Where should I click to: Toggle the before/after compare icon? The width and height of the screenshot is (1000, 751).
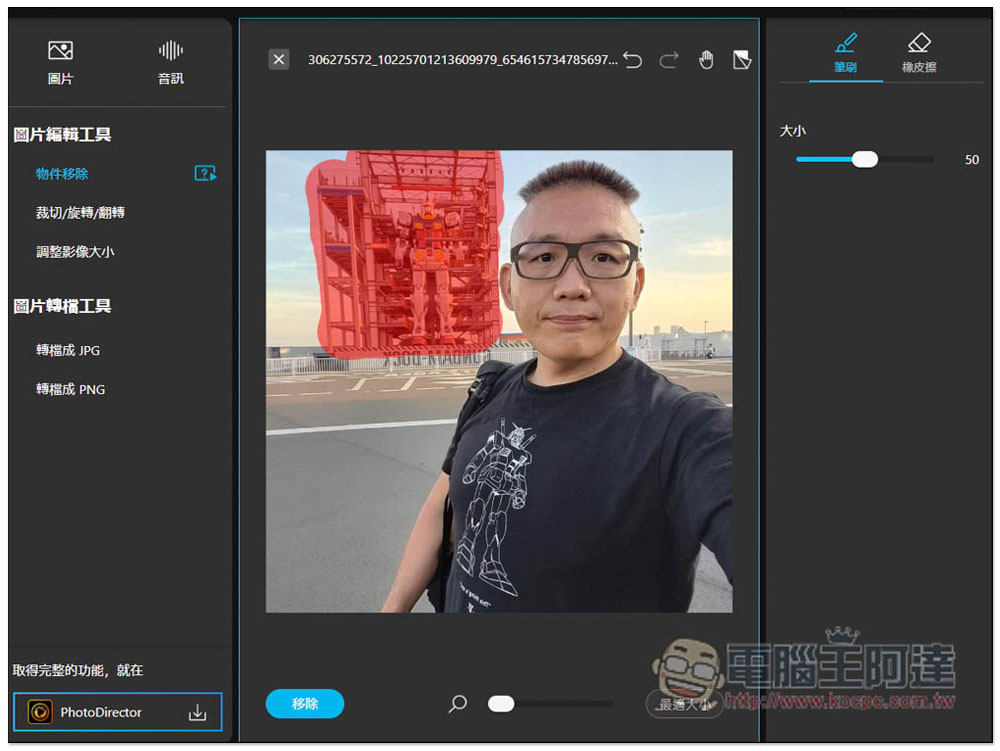tap(741, 60)
